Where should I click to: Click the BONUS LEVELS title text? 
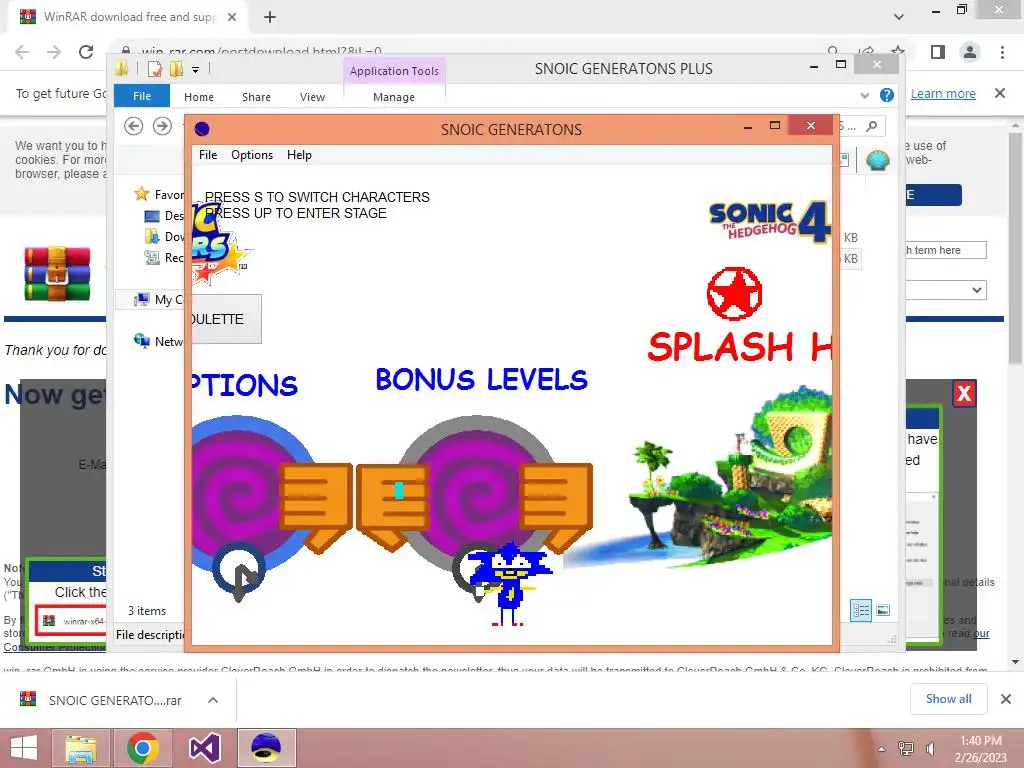[481, 379]
